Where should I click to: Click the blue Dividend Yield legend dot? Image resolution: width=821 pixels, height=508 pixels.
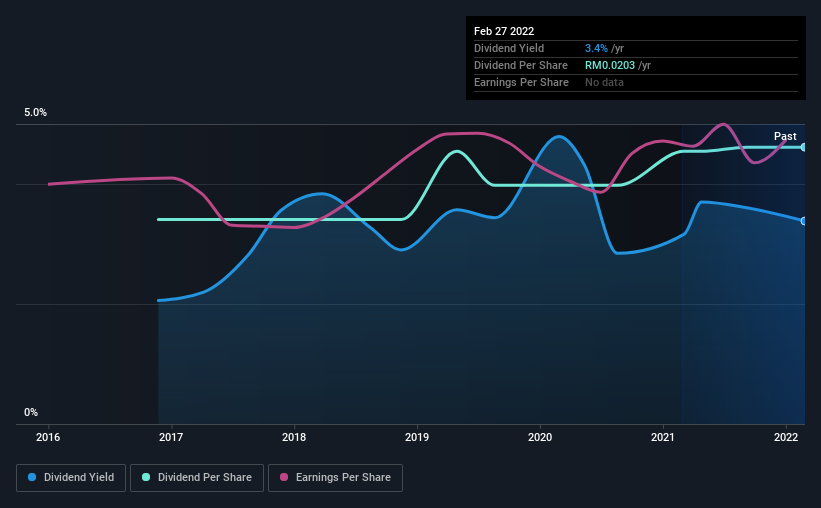point(32,477)
